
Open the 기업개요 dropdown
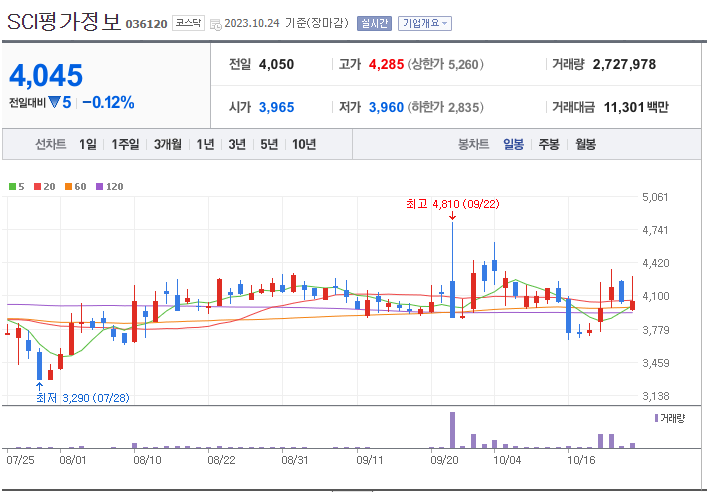point(424,23)
